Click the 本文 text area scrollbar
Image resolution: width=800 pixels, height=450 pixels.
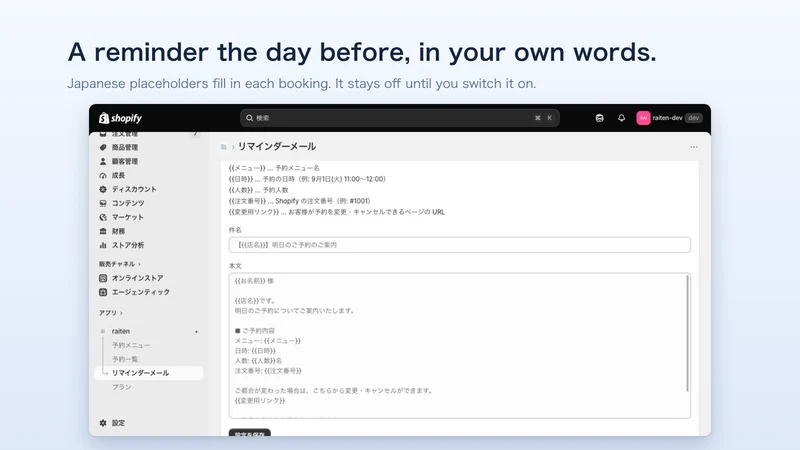pyautogui.click(x=687, y=334)
